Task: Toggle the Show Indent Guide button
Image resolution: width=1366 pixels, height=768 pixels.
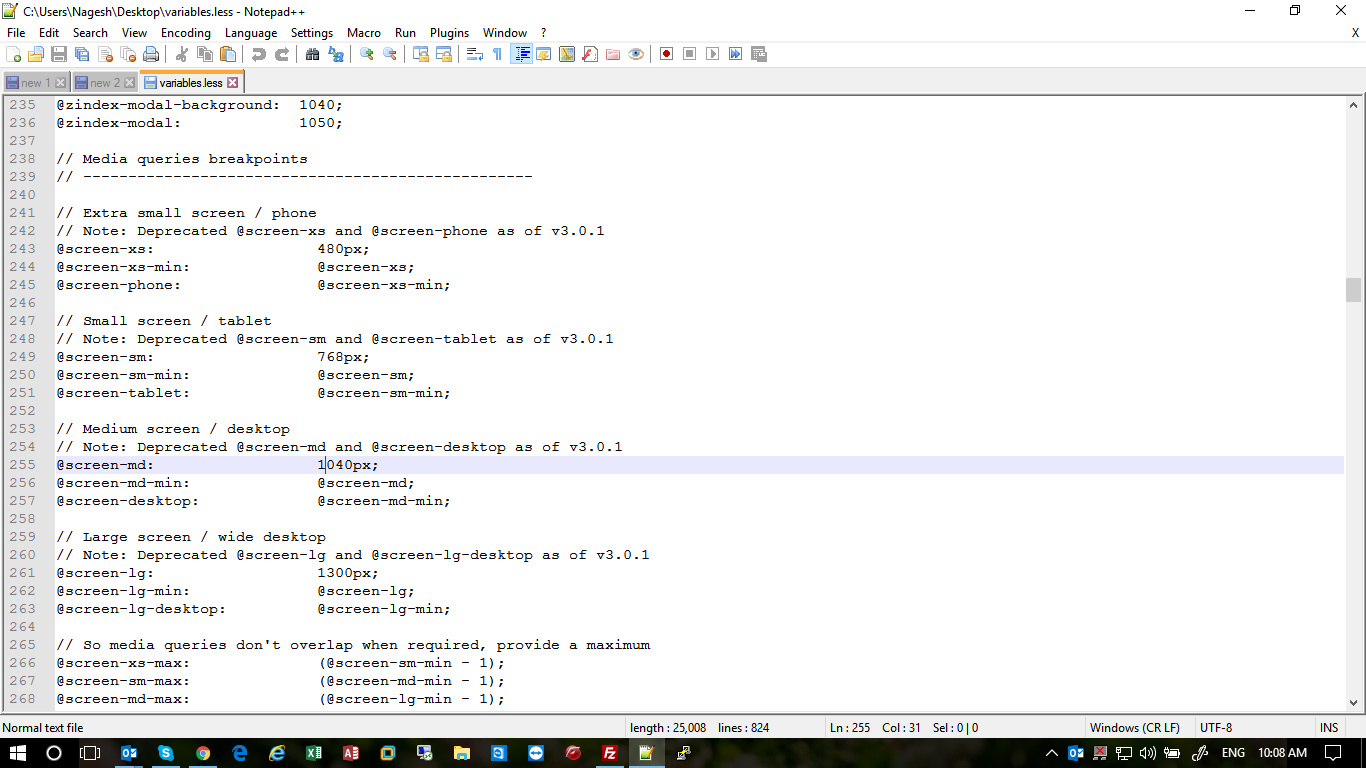Action: pyautogui.click(x=521, y=54)
